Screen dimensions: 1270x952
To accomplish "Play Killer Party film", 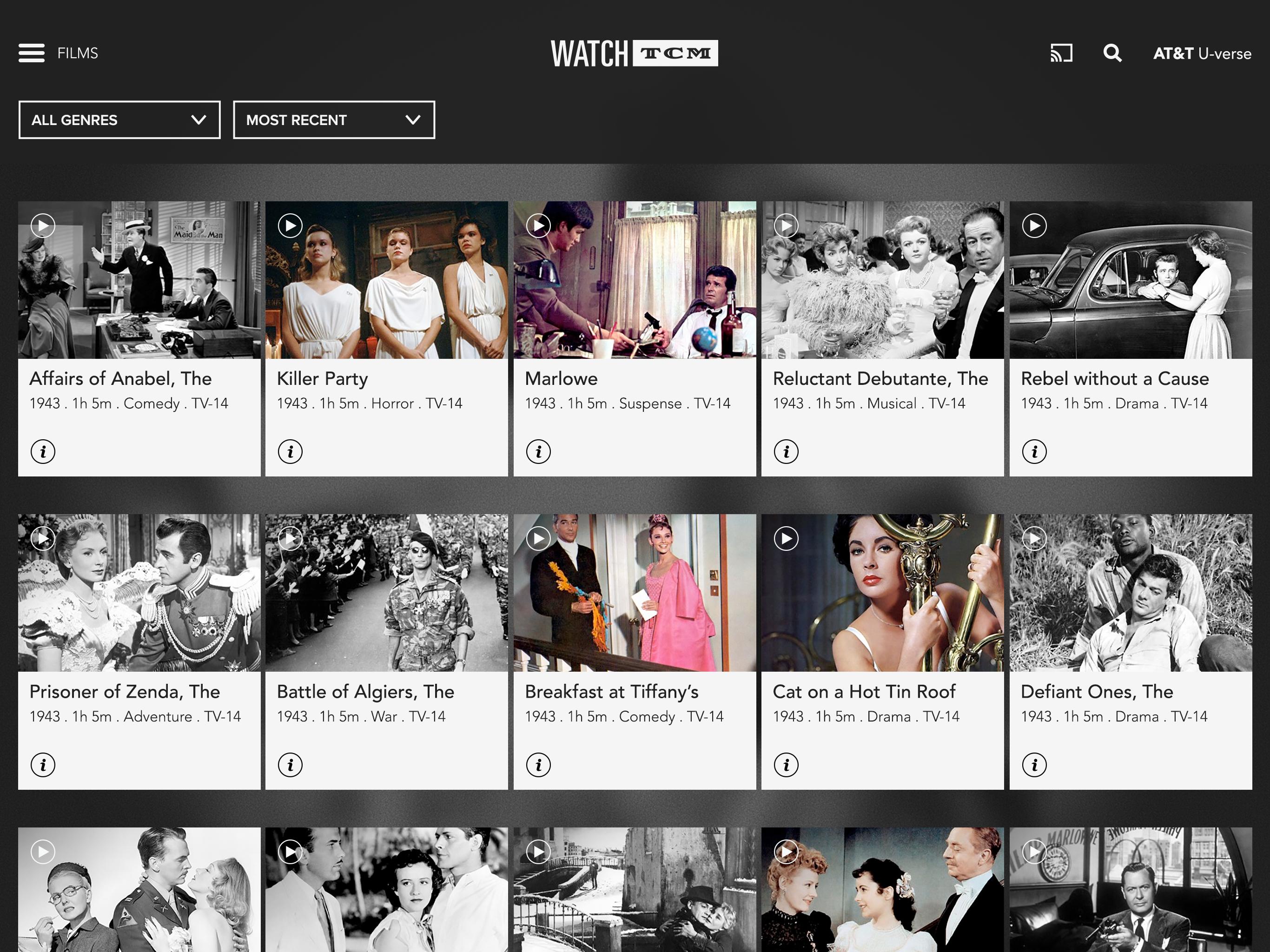I will coord(291,225).
